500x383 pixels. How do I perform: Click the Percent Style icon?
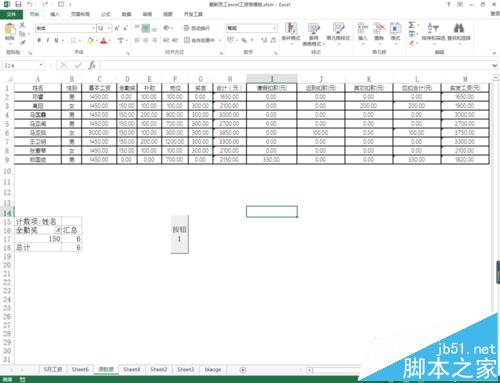click(244, 40)
